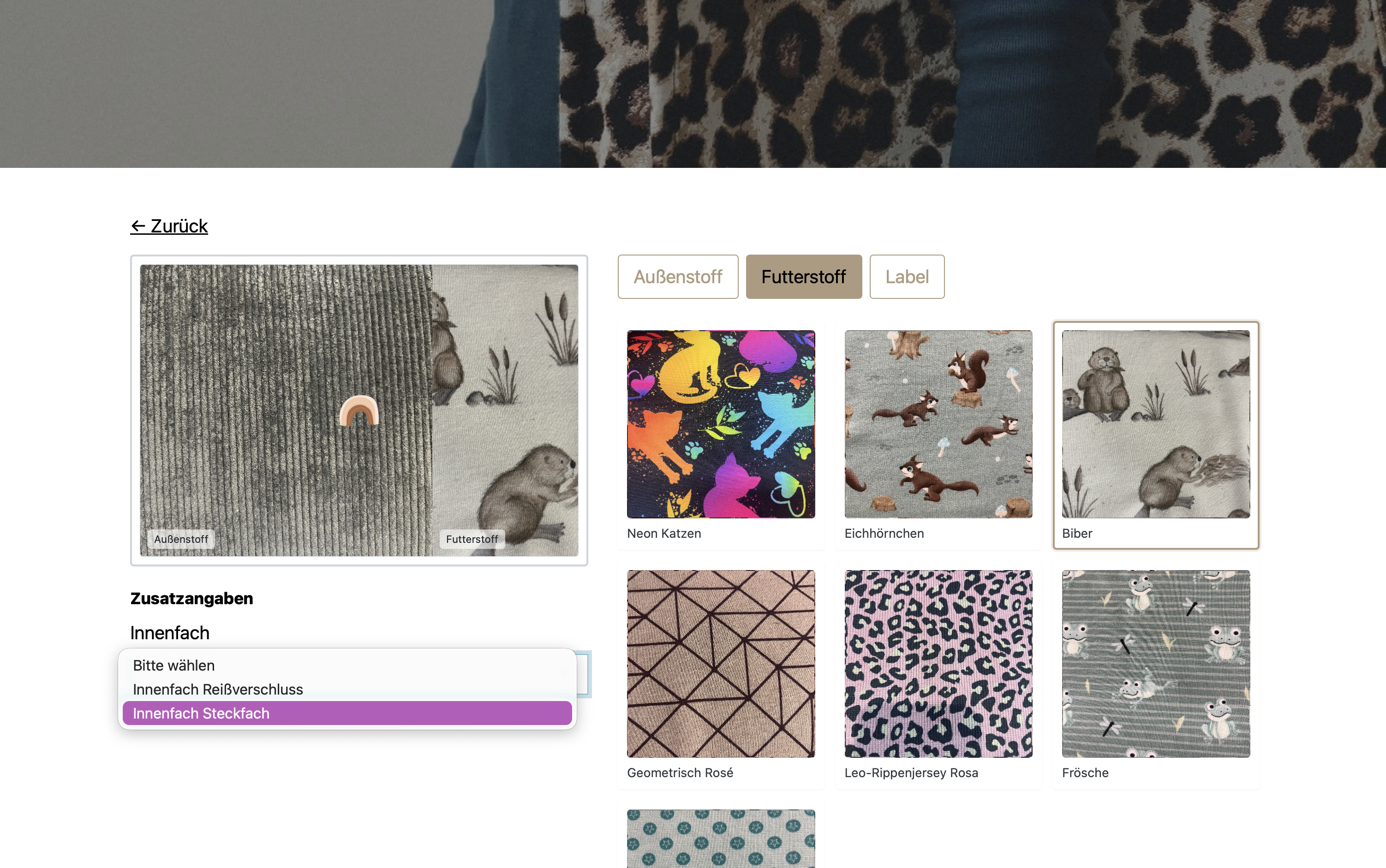The height and width of the screenshot is (868, 1386).
Task: Click the 'Frösche' caption text
Action: pos(1085,773)
